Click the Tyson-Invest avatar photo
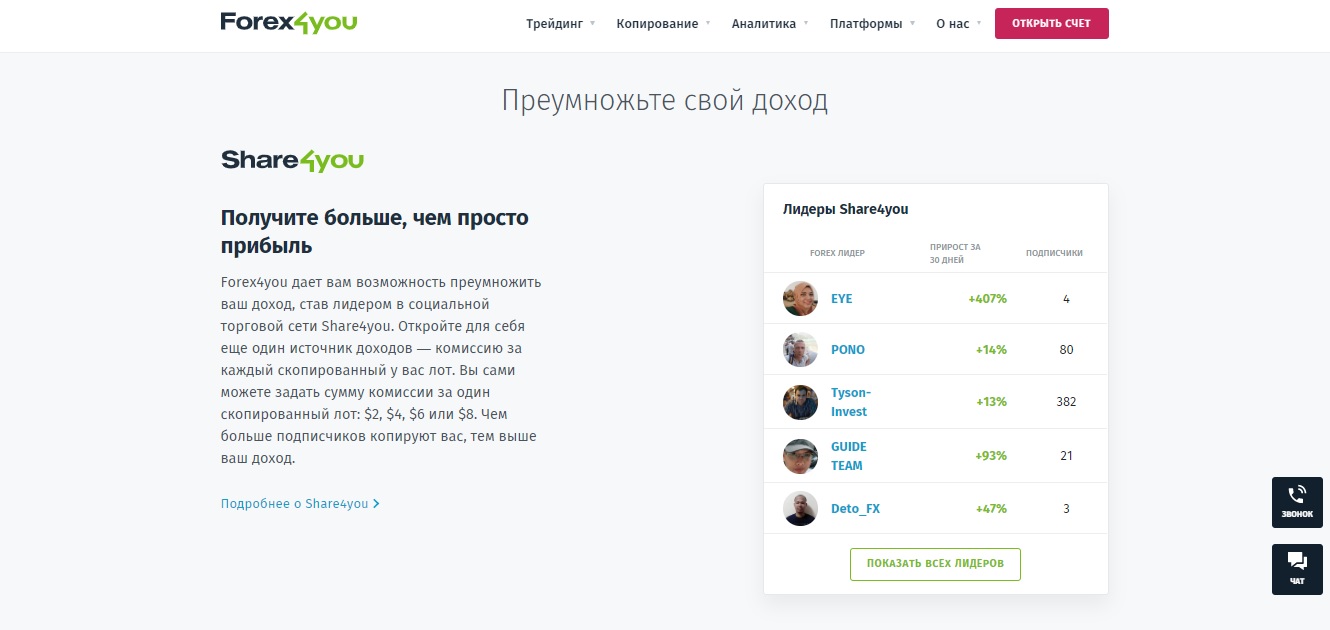1330x630 pixels. [800, 401]
